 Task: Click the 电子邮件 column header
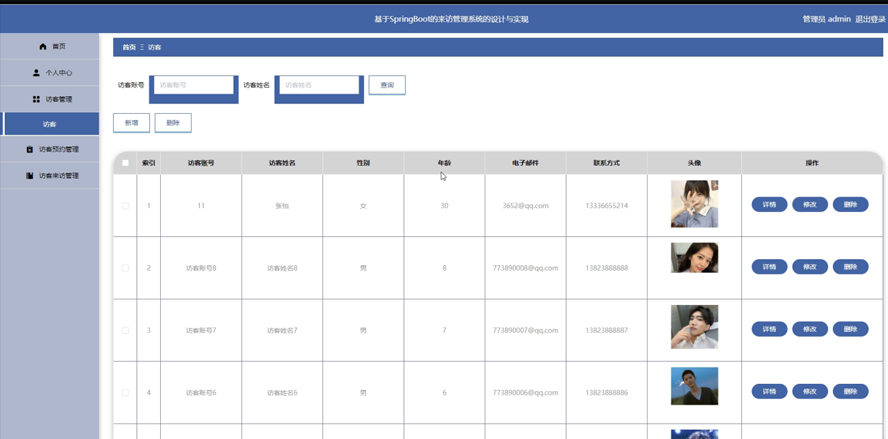point(525,163)
